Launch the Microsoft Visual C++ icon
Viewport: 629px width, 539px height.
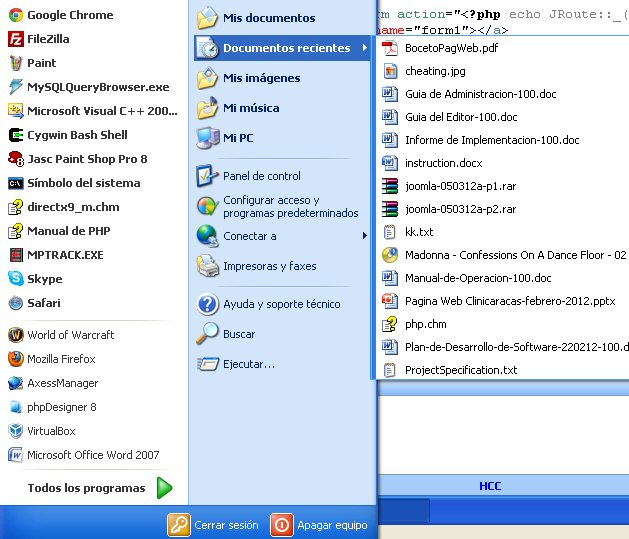click(x=16, y=111)
